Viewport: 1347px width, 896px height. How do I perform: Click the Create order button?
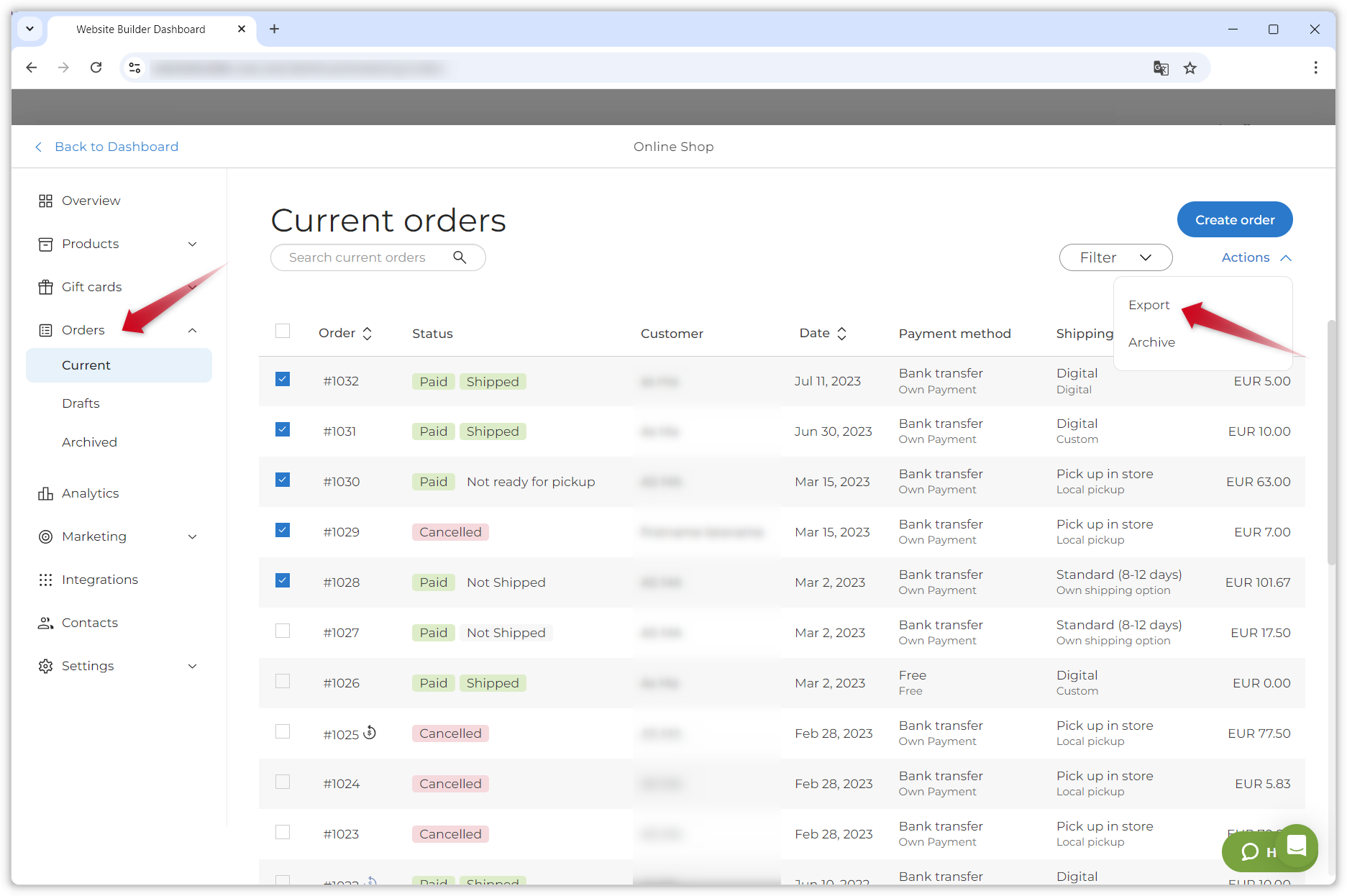[x=1234, y=220]
